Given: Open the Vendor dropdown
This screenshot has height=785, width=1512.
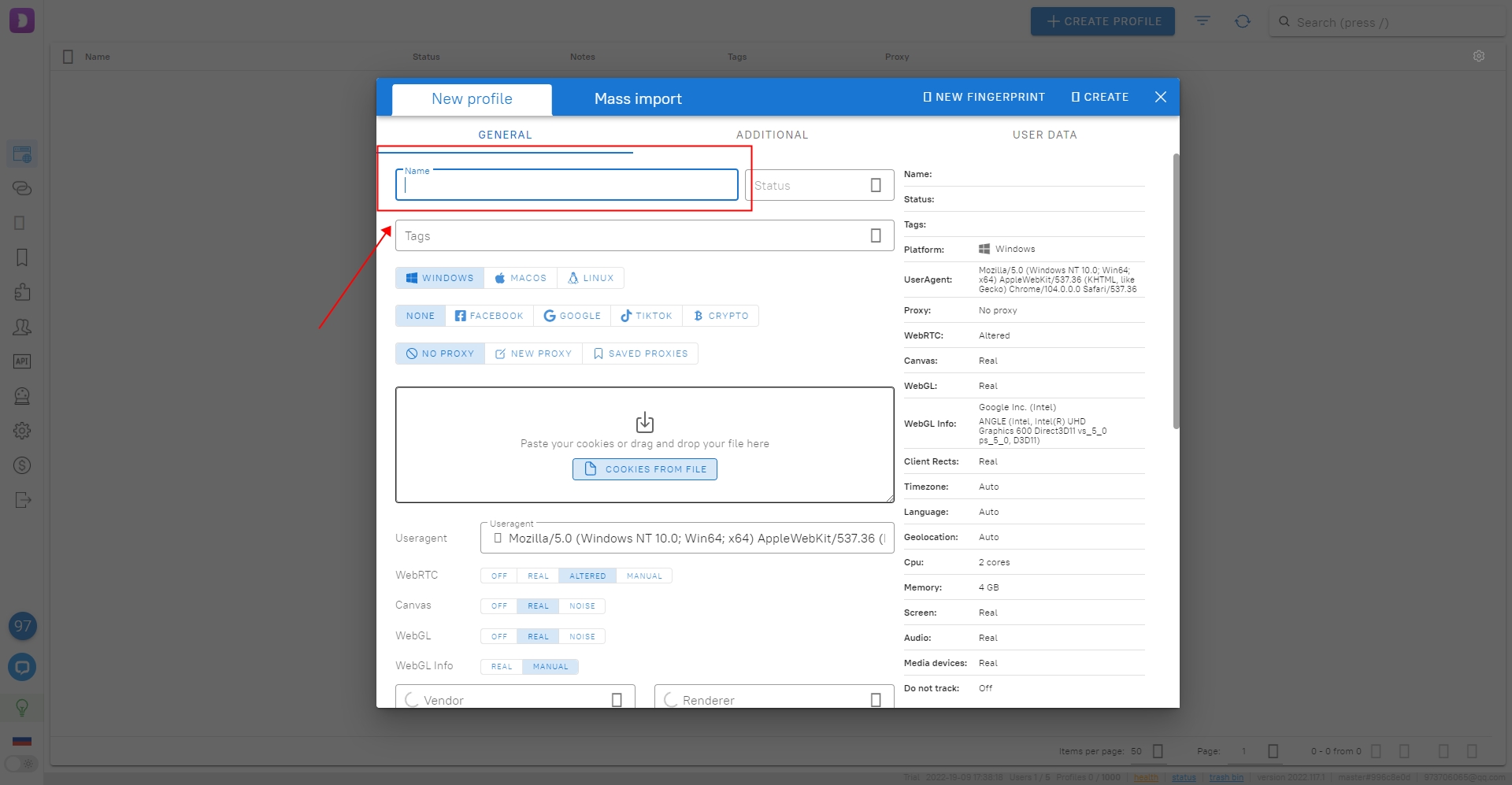Looking at the screenshot, I should pos(617,700).
